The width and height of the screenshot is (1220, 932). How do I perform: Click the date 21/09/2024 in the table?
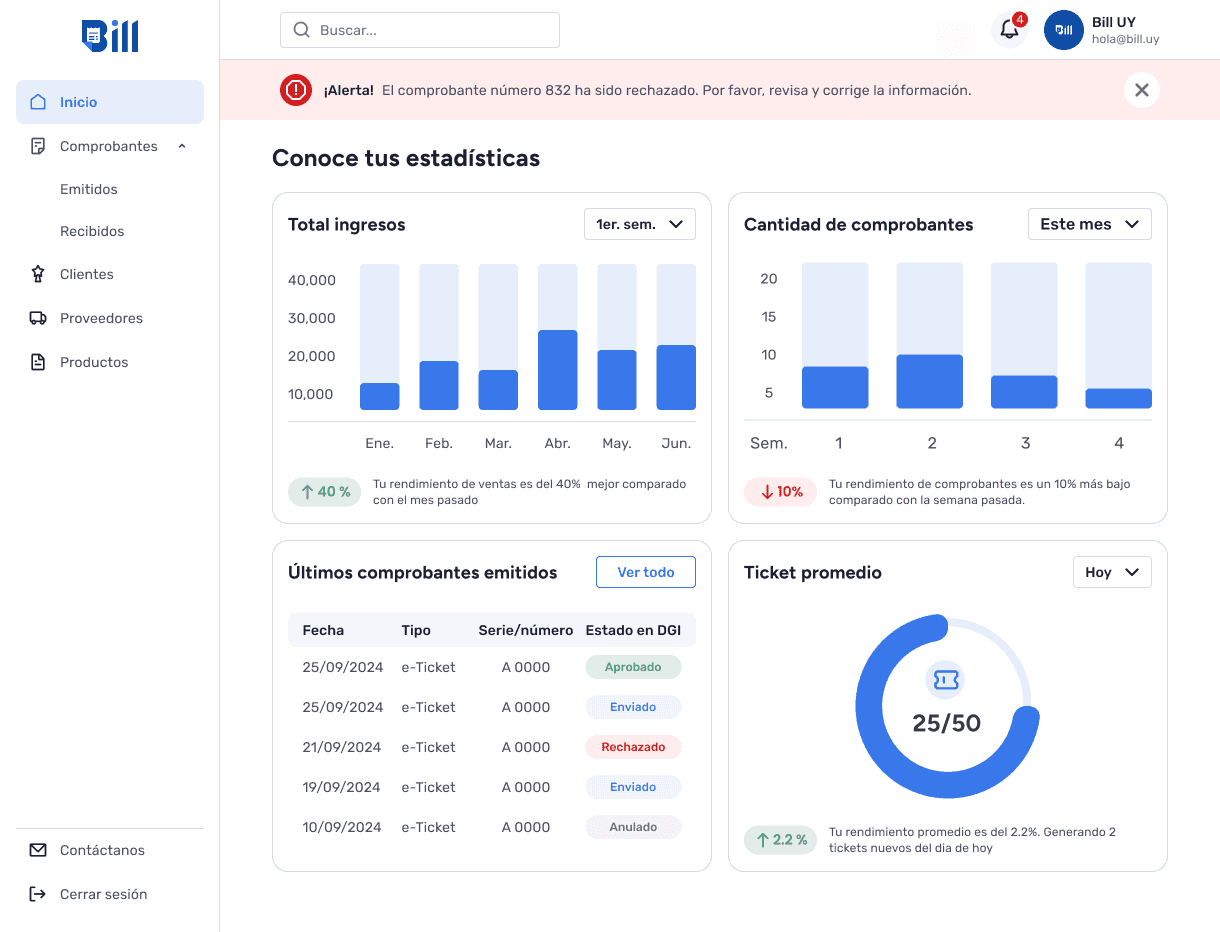342,747
